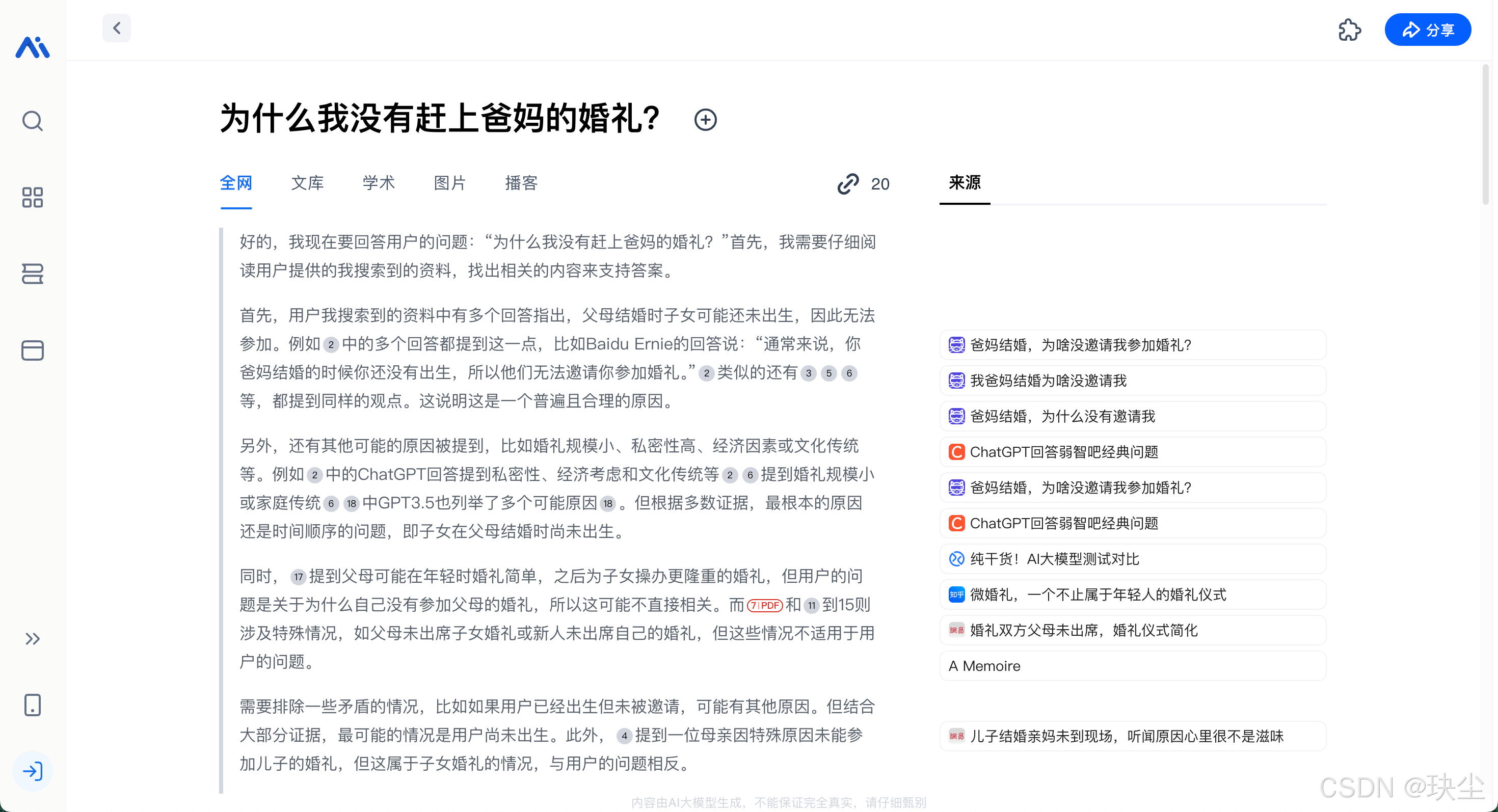Select the 播客 tab

[x=521, y=183]
